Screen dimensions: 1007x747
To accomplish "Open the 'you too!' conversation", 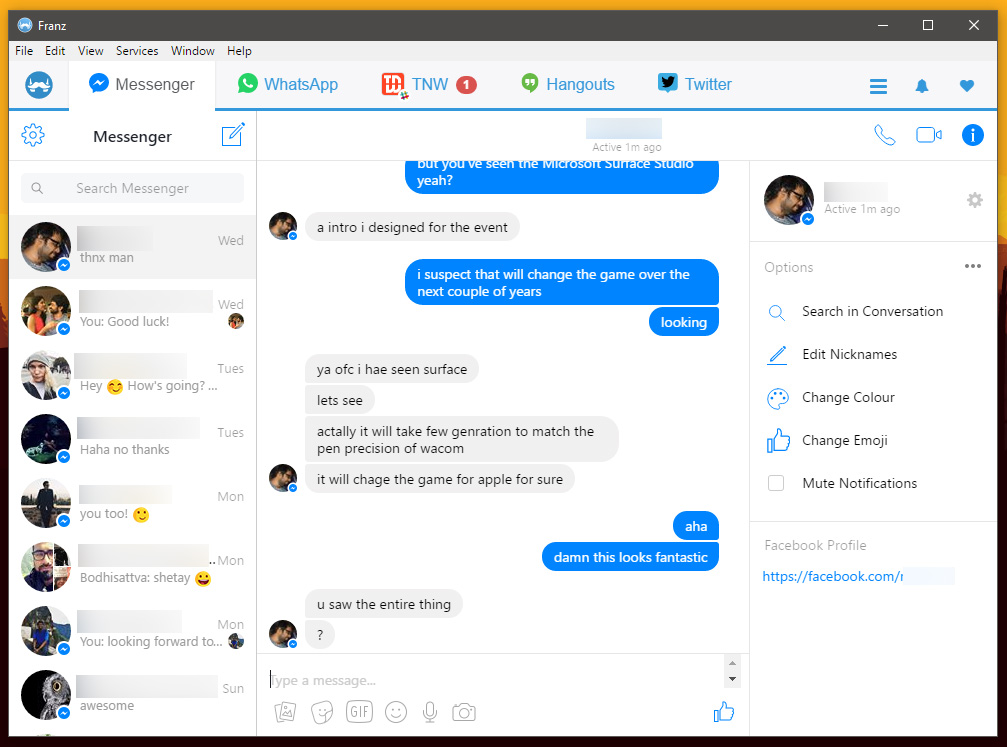I will pyautogui.click(x=132, y=504).
